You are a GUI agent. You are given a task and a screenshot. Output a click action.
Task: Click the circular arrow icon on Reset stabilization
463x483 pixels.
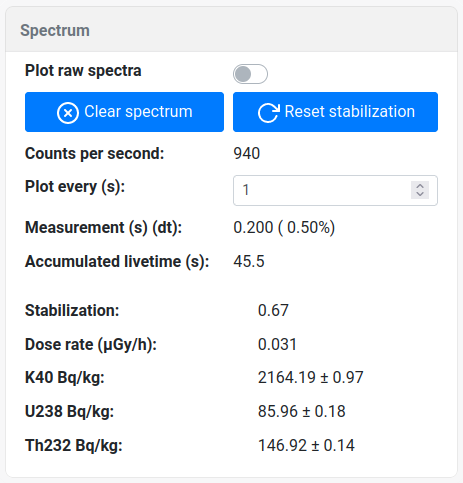click(x=269, y=113)
